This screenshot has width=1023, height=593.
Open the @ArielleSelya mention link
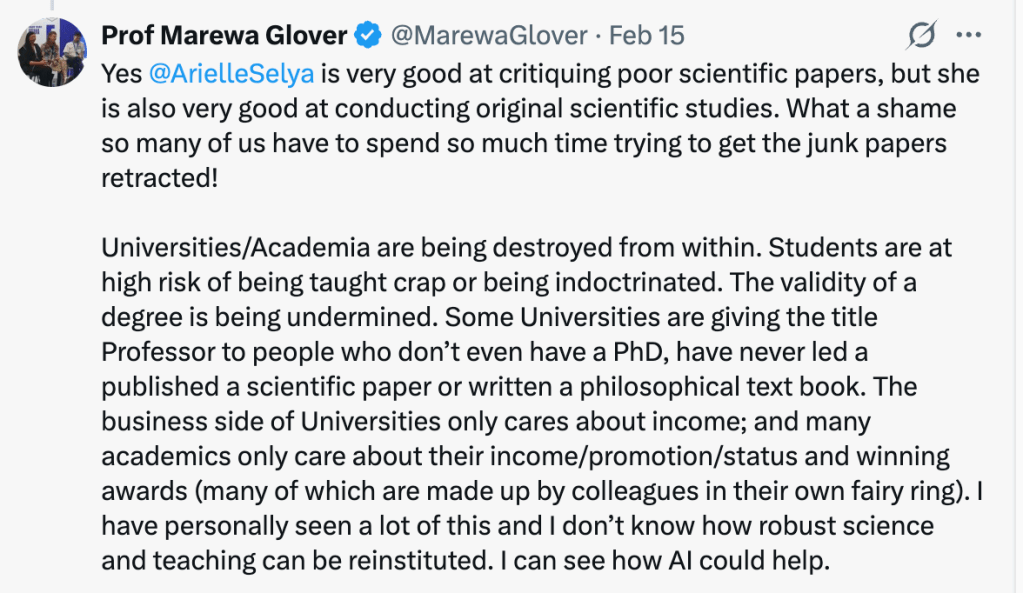click(219, 74)
